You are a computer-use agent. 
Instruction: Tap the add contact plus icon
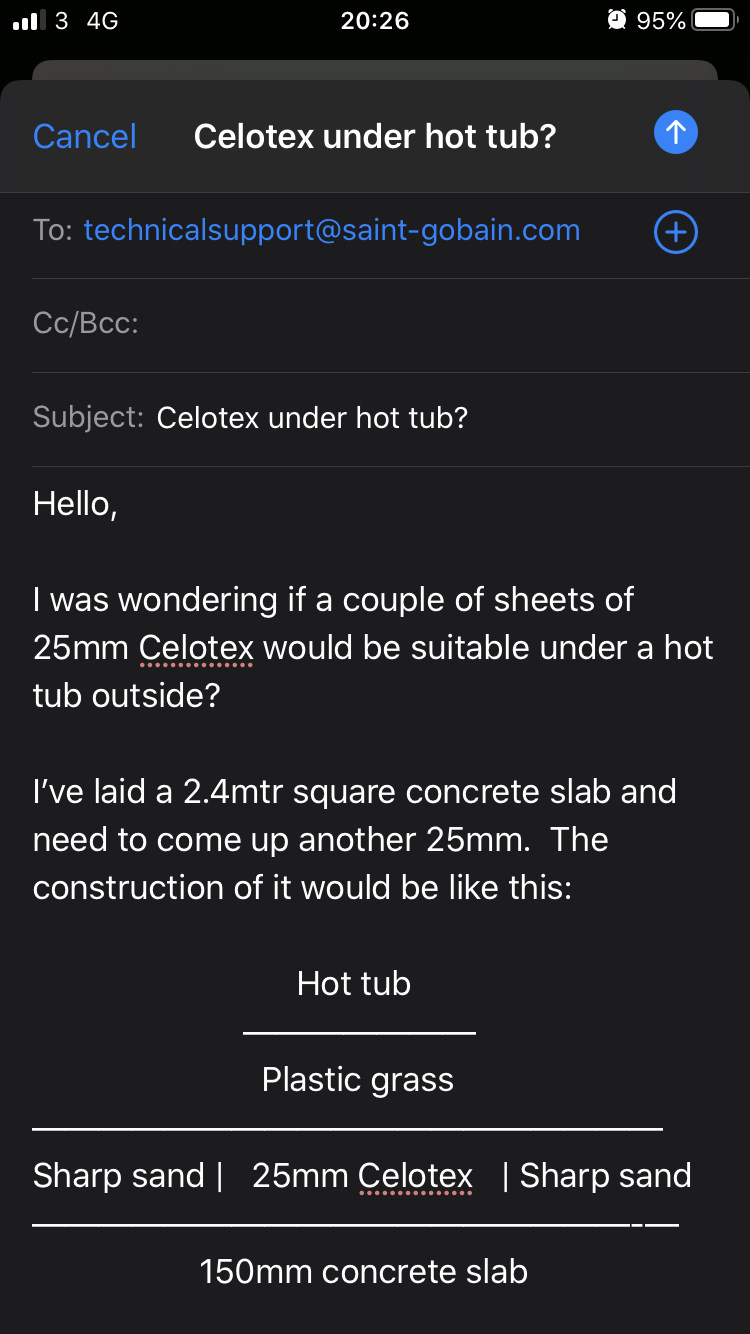tap(675, 232)
